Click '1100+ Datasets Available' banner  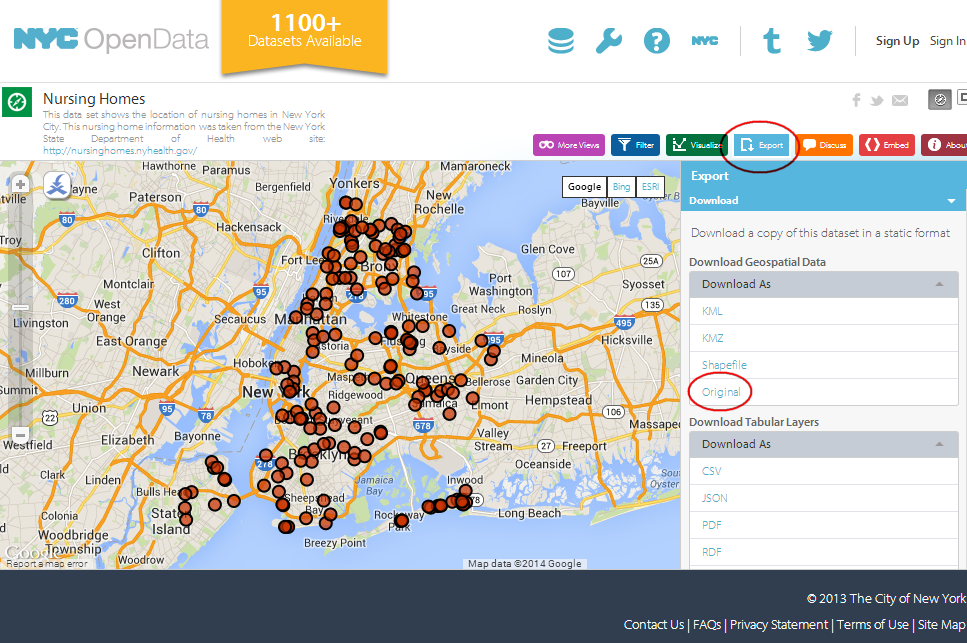click(305, 36)
